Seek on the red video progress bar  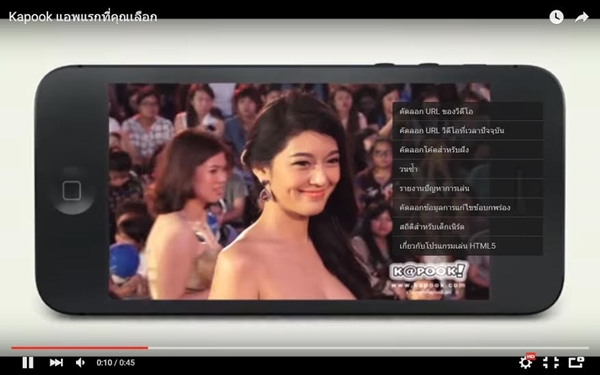(x=300, y=348)
